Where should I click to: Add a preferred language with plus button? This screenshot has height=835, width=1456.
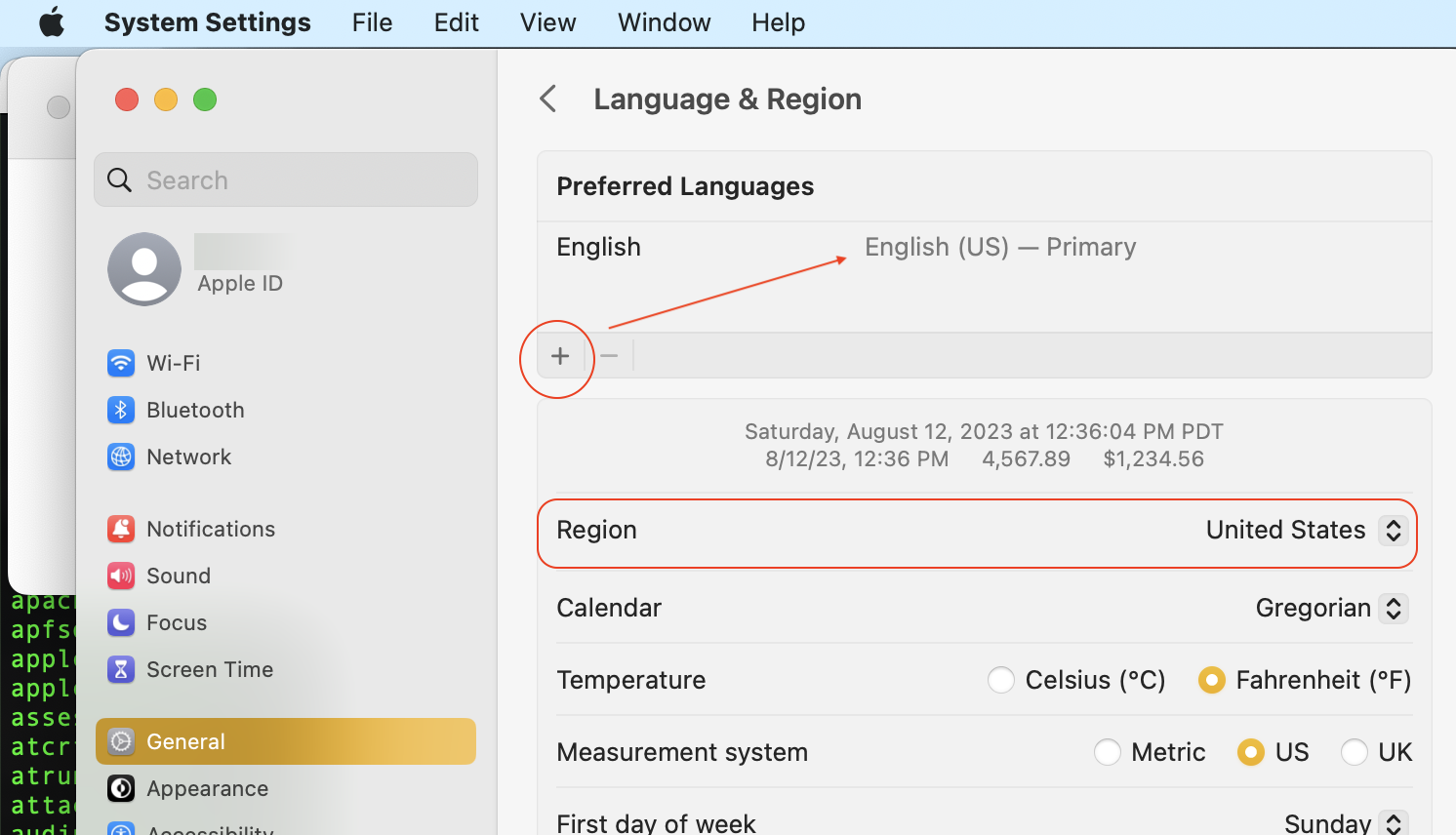pos(560,356)
